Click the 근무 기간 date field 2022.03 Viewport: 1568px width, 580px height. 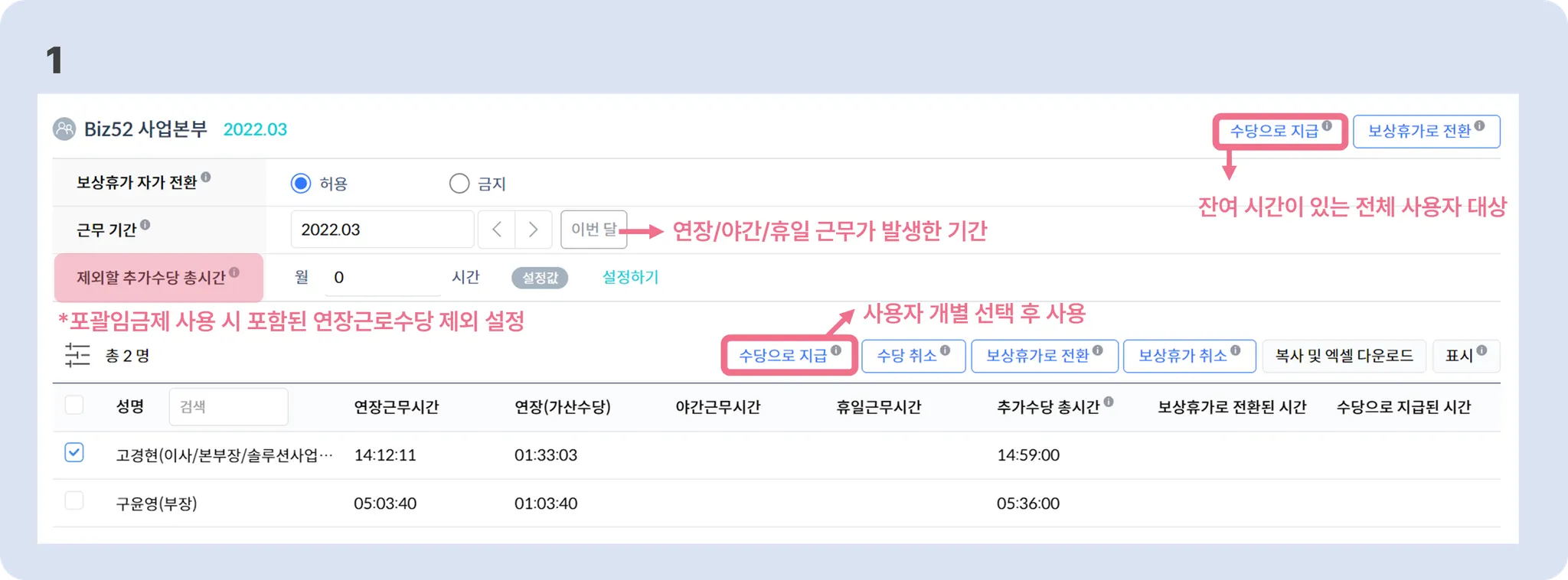point(381,230)
